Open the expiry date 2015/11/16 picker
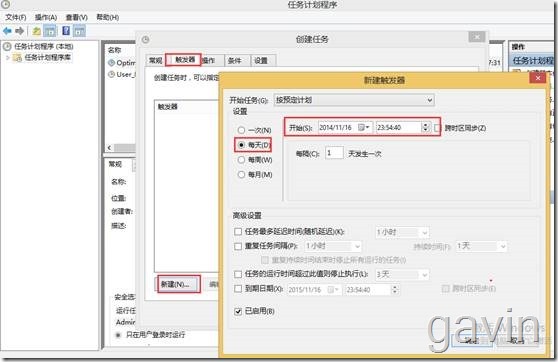 pyautogui.click(x=334, y=290)
